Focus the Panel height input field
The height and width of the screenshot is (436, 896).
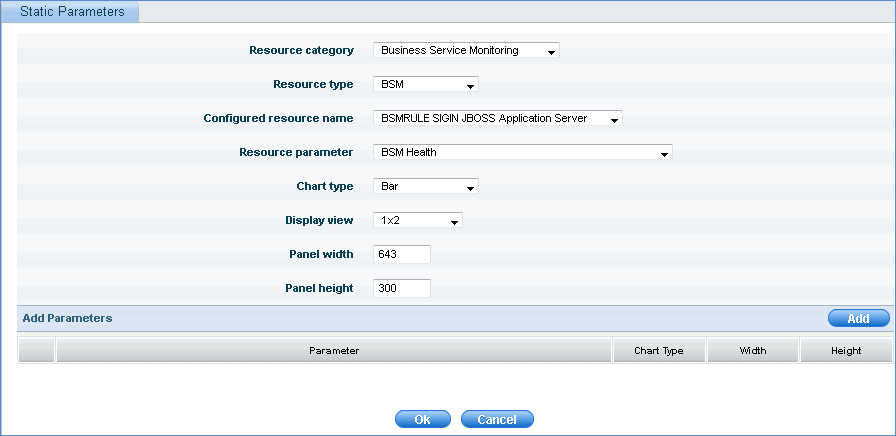tap(401, 289)
